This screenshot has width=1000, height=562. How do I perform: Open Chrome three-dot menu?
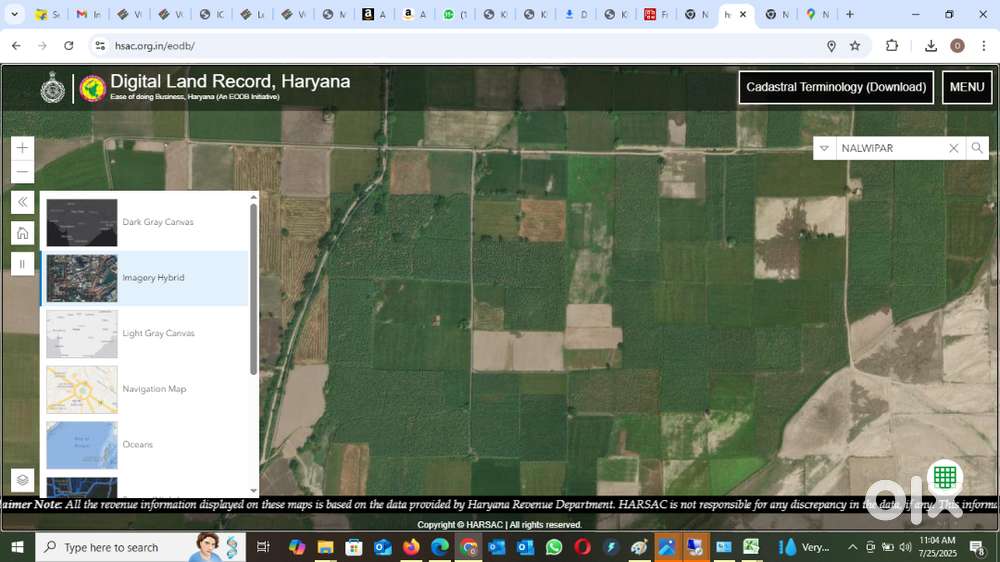click(x=984, y=46)
